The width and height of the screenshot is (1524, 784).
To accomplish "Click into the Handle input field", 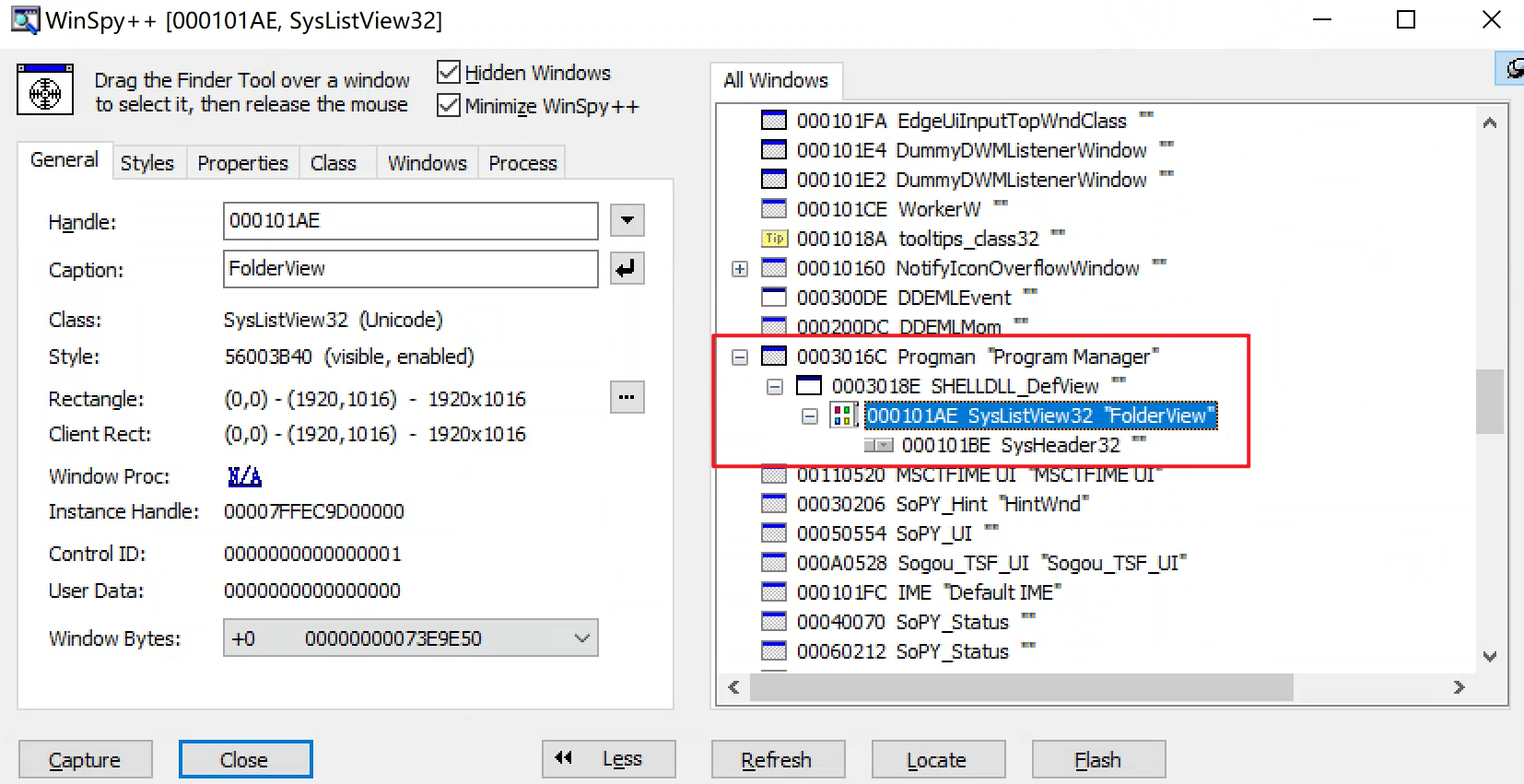I will pyautogui.click(x=411, y=221).
